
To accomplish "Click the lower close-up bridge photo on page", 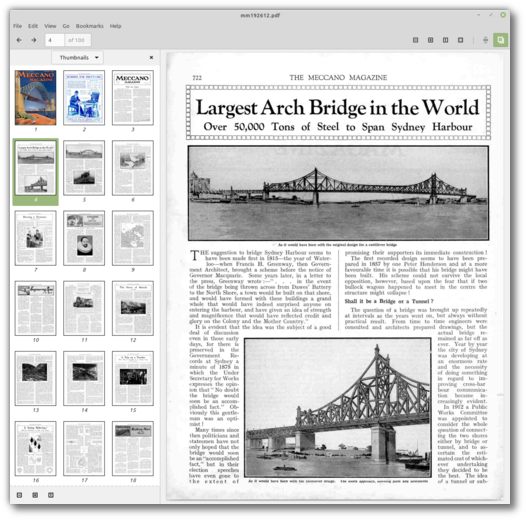I will [x=338, y=408].
